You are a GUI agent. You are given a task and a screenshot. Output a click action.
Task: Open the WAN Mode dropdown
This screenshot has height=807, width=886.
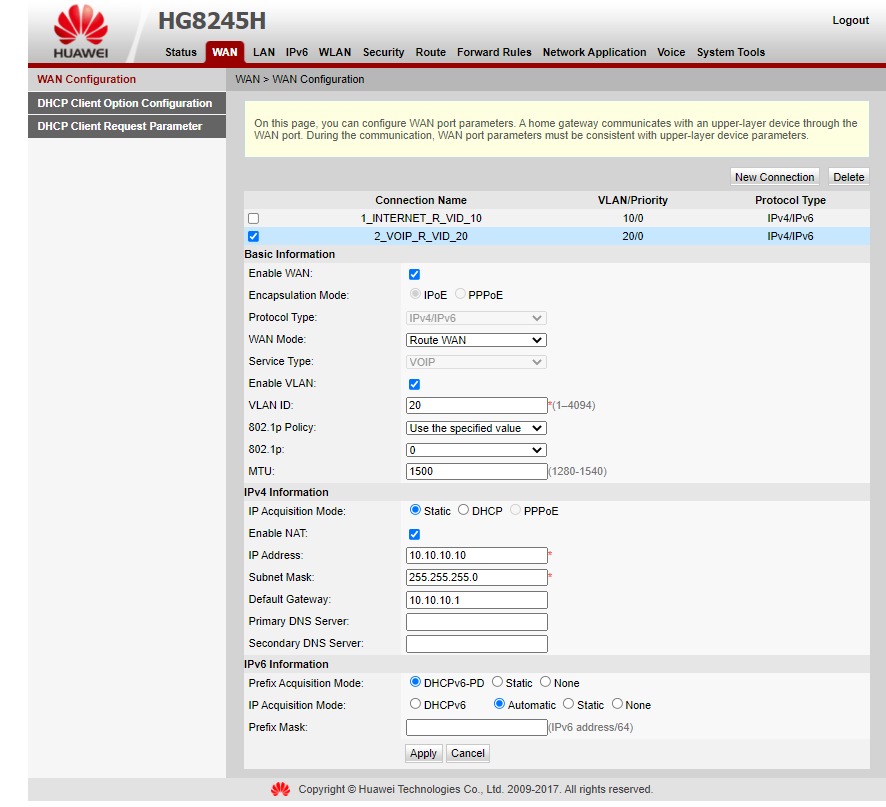click(476, 340)
